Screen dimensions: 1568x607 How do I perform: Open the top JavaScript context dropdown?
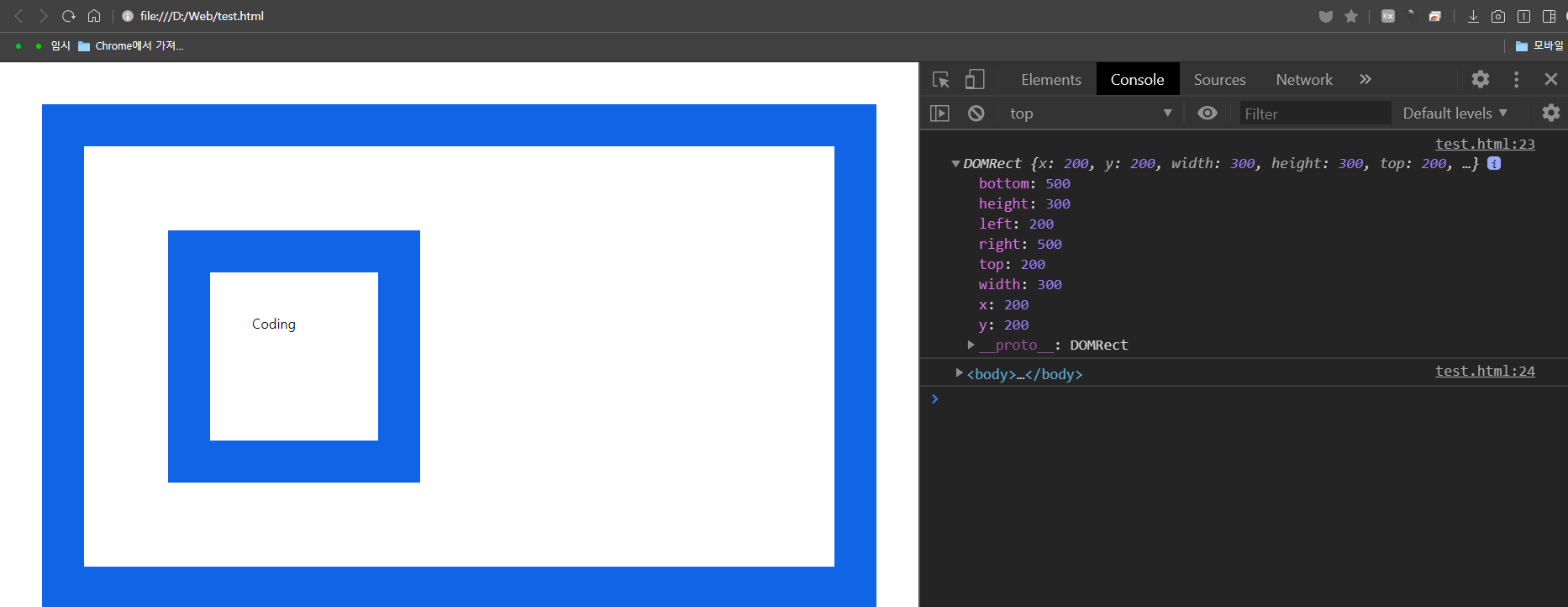tap(1090, 113)
